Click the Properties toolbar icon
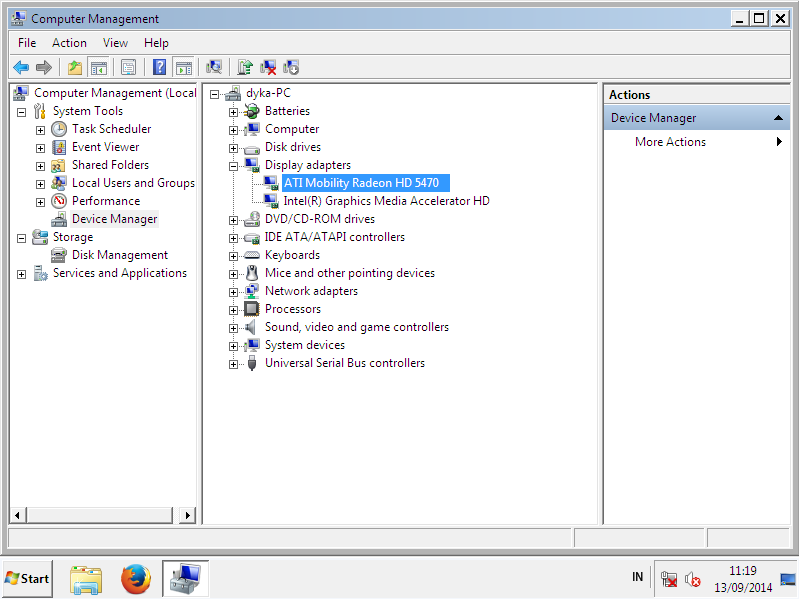The width and height of the screenshot is (799, 599). coord(128,67)
